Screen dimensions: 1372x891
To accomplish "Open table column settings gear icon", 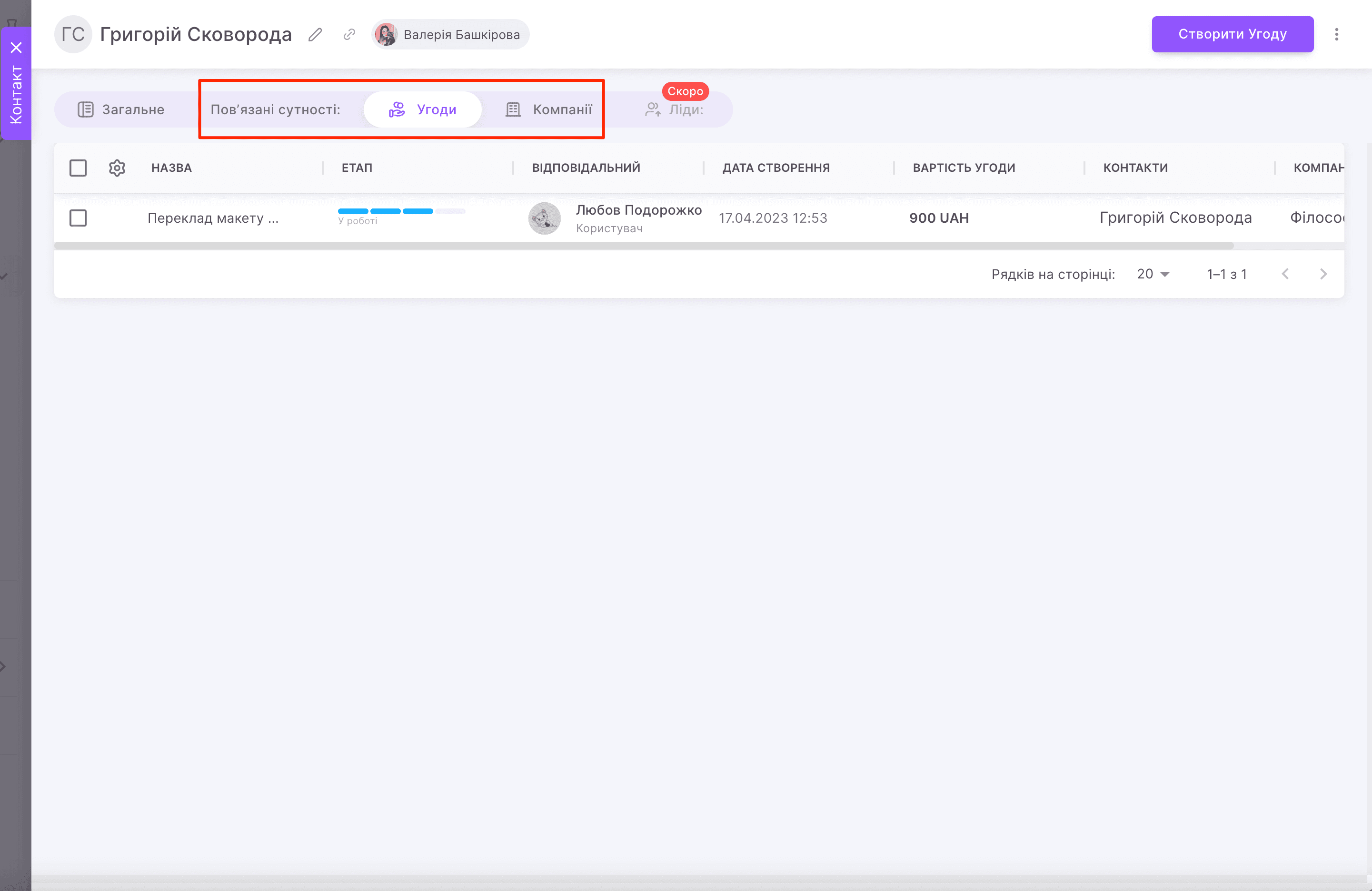I will [x=117, y=168].
